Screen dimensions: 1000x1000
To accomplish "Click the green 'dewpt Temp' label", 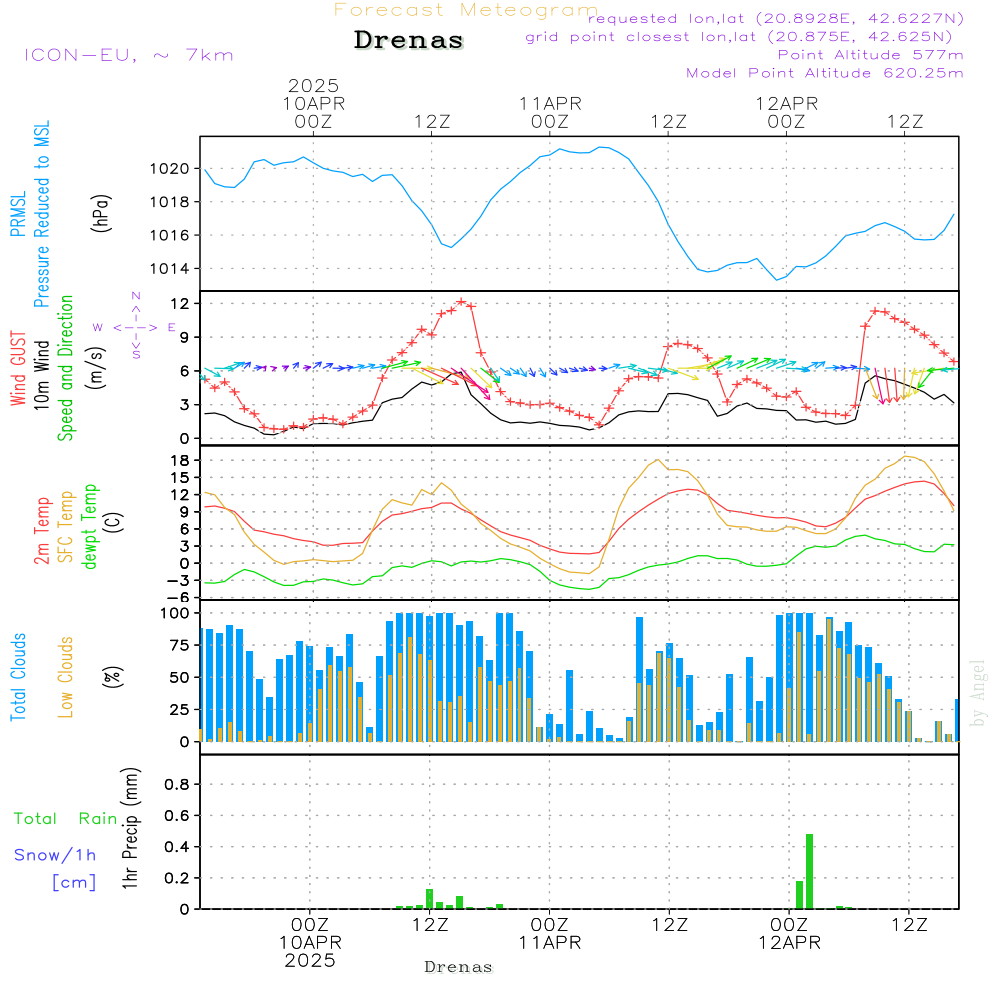I will click(89, 526).
